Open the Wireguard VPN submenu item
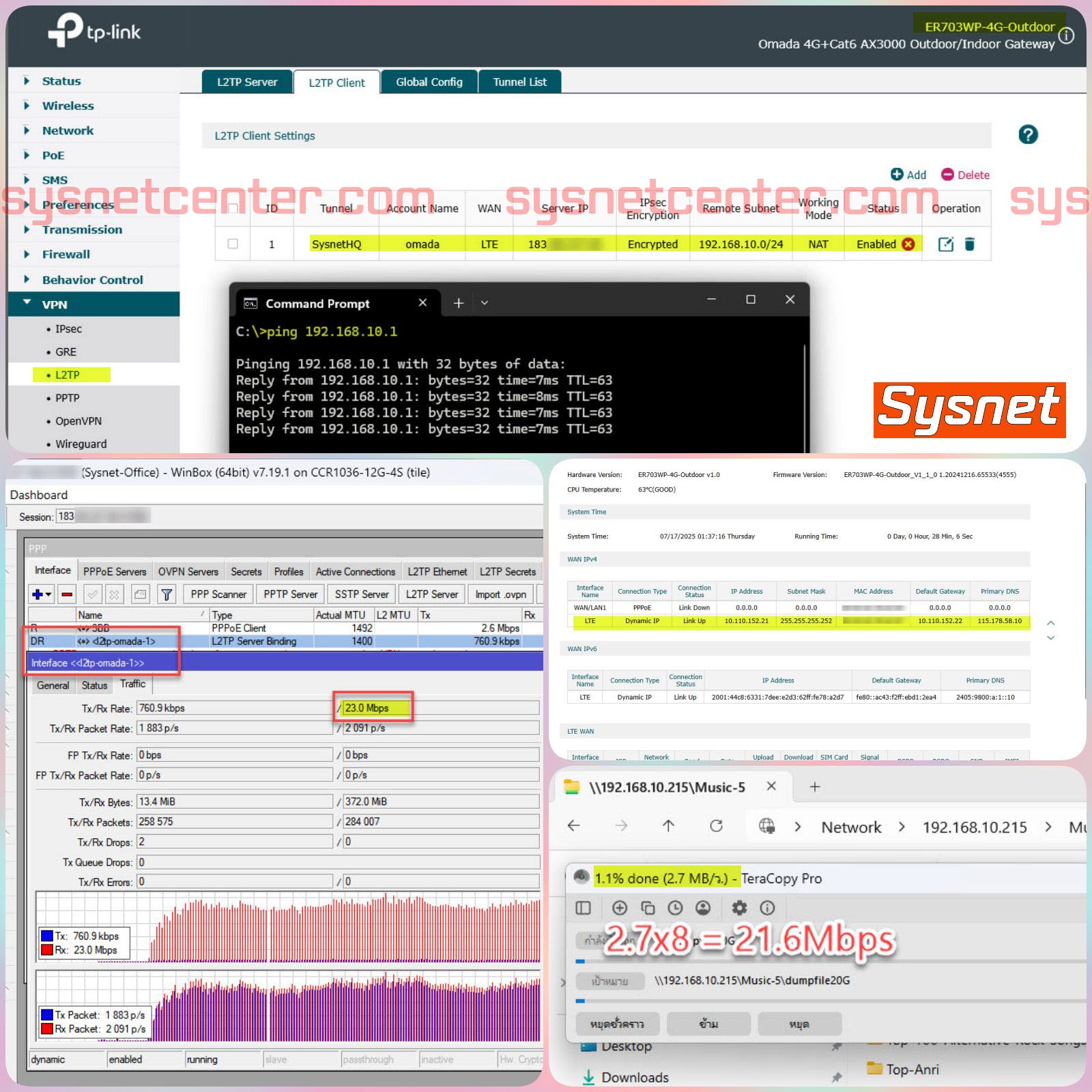 coord(81,444)
